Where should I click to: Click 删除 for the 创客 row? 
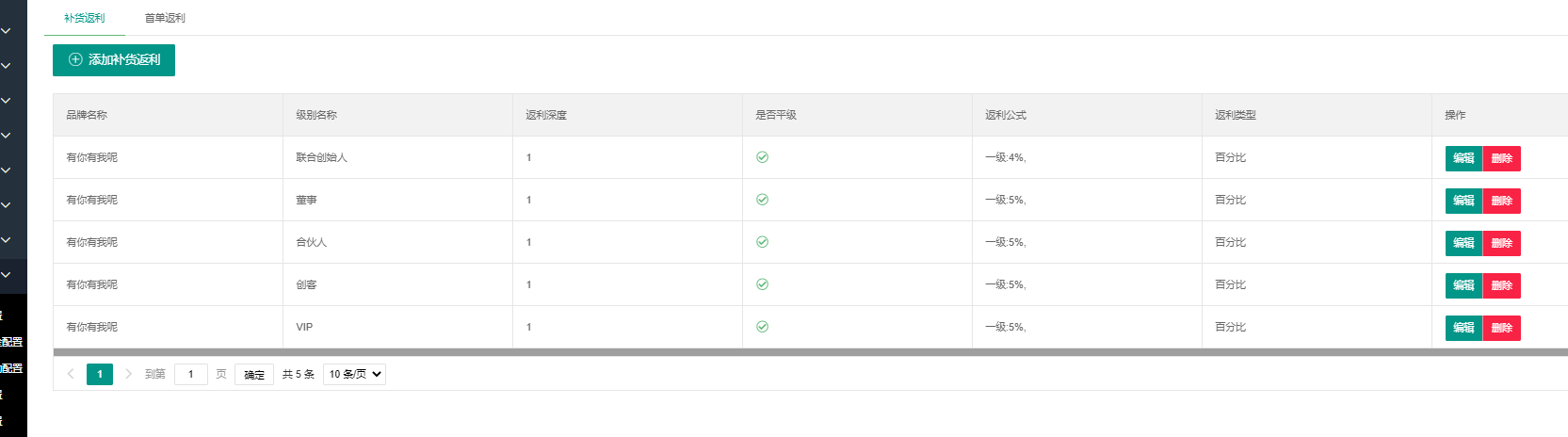point(1501,285)
